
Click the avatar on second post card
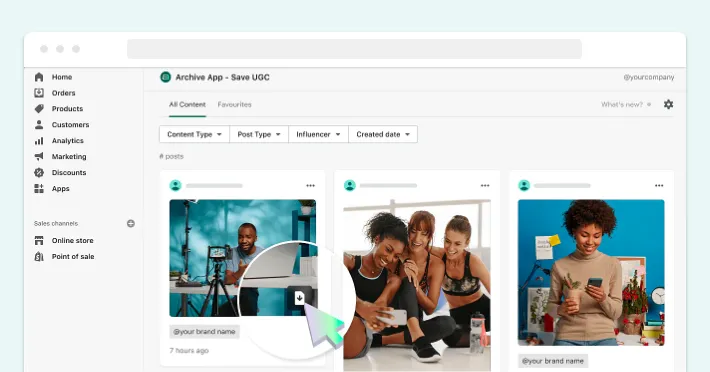(x=350, y=186)
